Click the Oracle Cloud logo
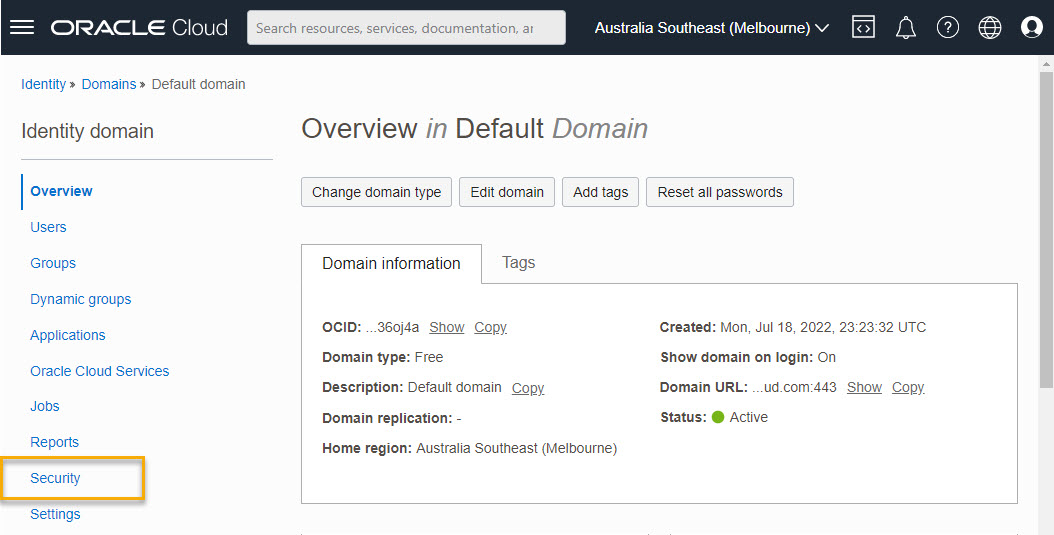The image size is (1054, 535). click(x=139, y=28)
